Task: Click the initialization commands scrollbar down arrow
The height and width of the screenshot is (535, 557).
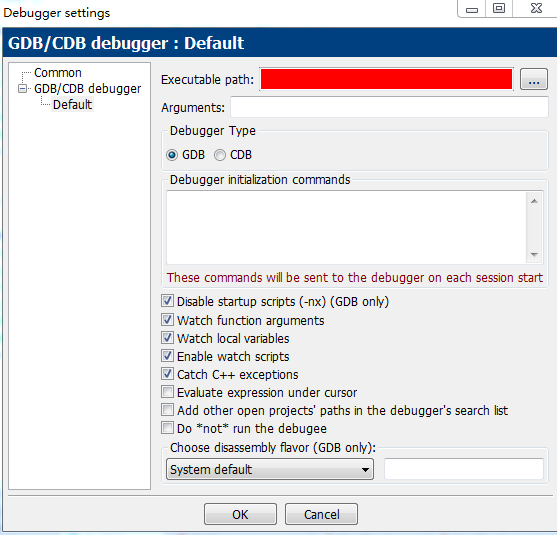Action: tap(534, 255)
